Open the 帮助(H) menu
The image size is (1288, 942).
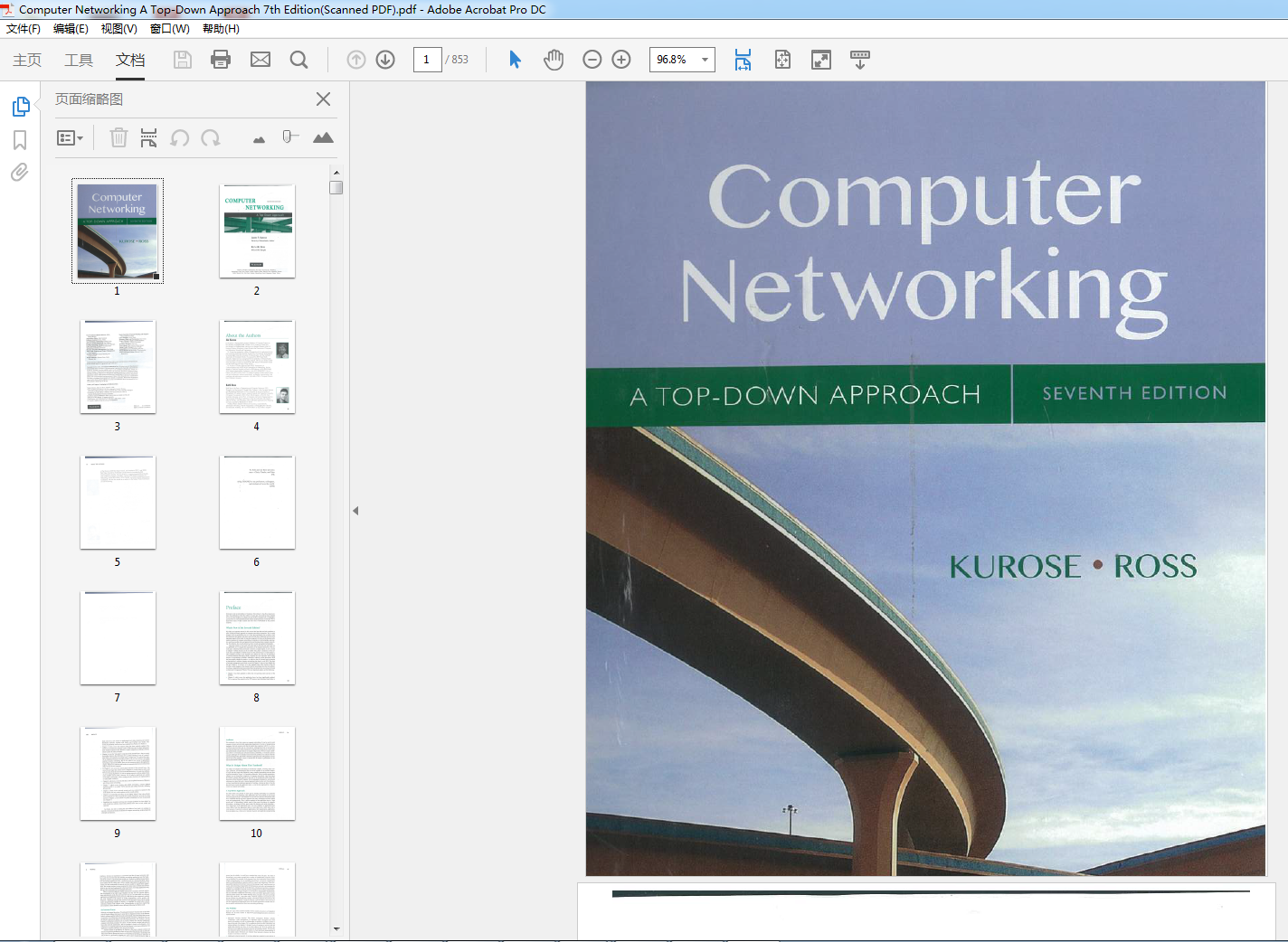221,29
